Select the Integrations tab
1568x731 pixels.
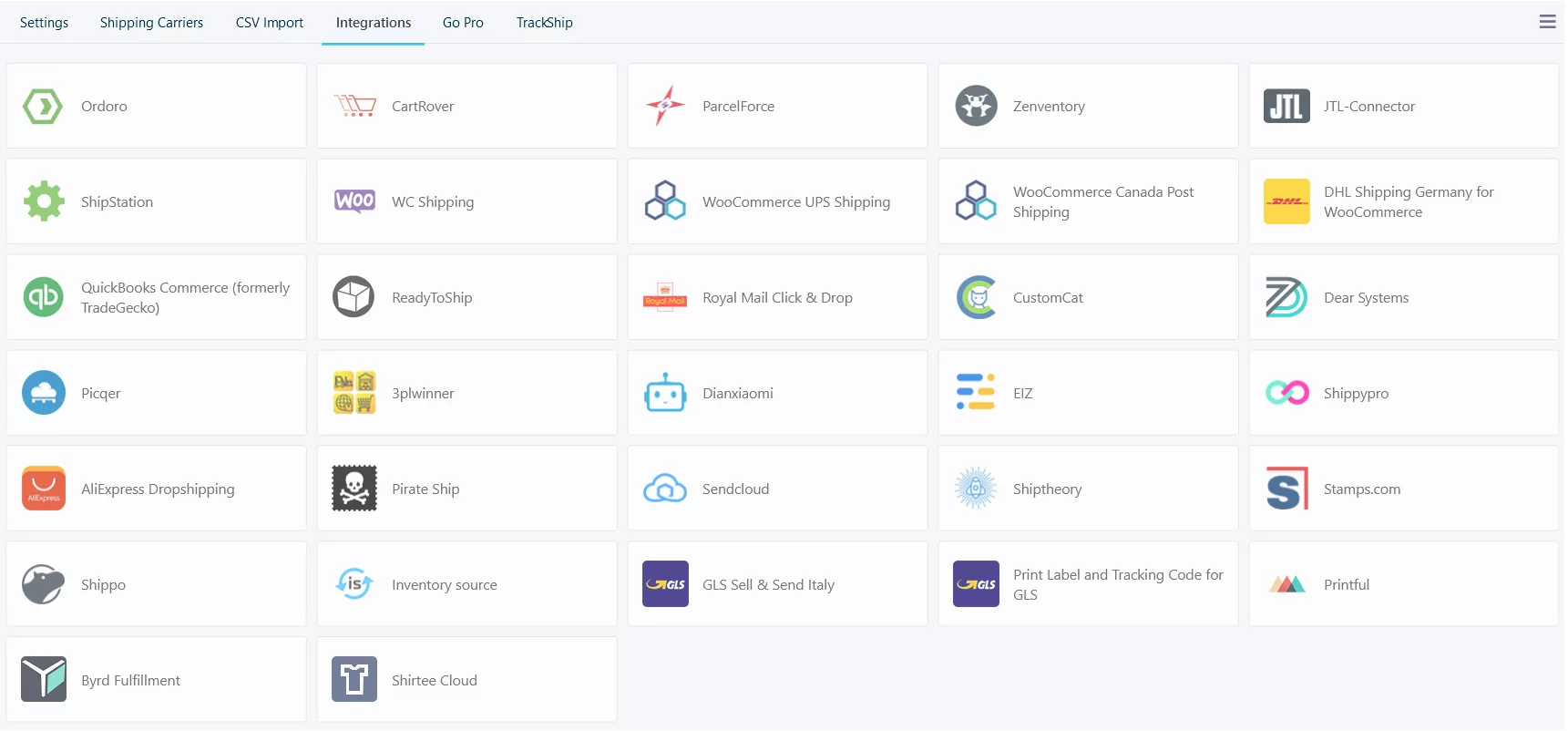click(373, 22)
